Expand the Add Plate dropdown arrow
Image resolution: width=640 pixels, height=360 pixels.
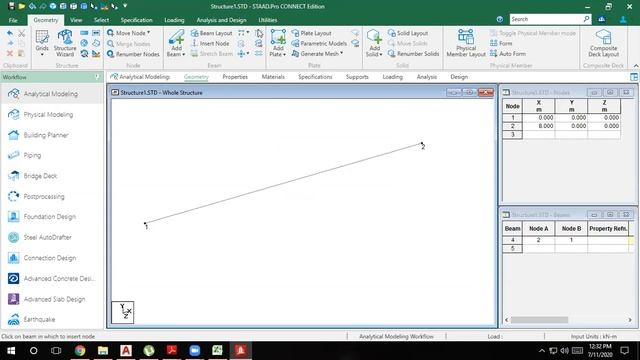284,54
